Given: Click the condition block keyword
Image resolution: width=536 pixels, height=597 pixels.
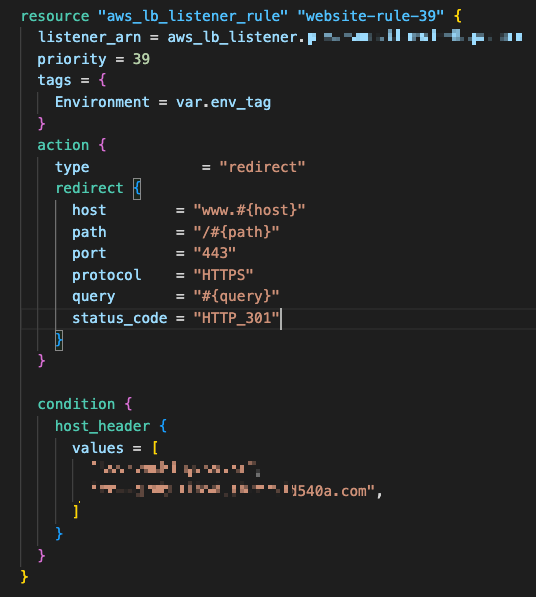Looking at the screenshot, I should coord(76,404).
